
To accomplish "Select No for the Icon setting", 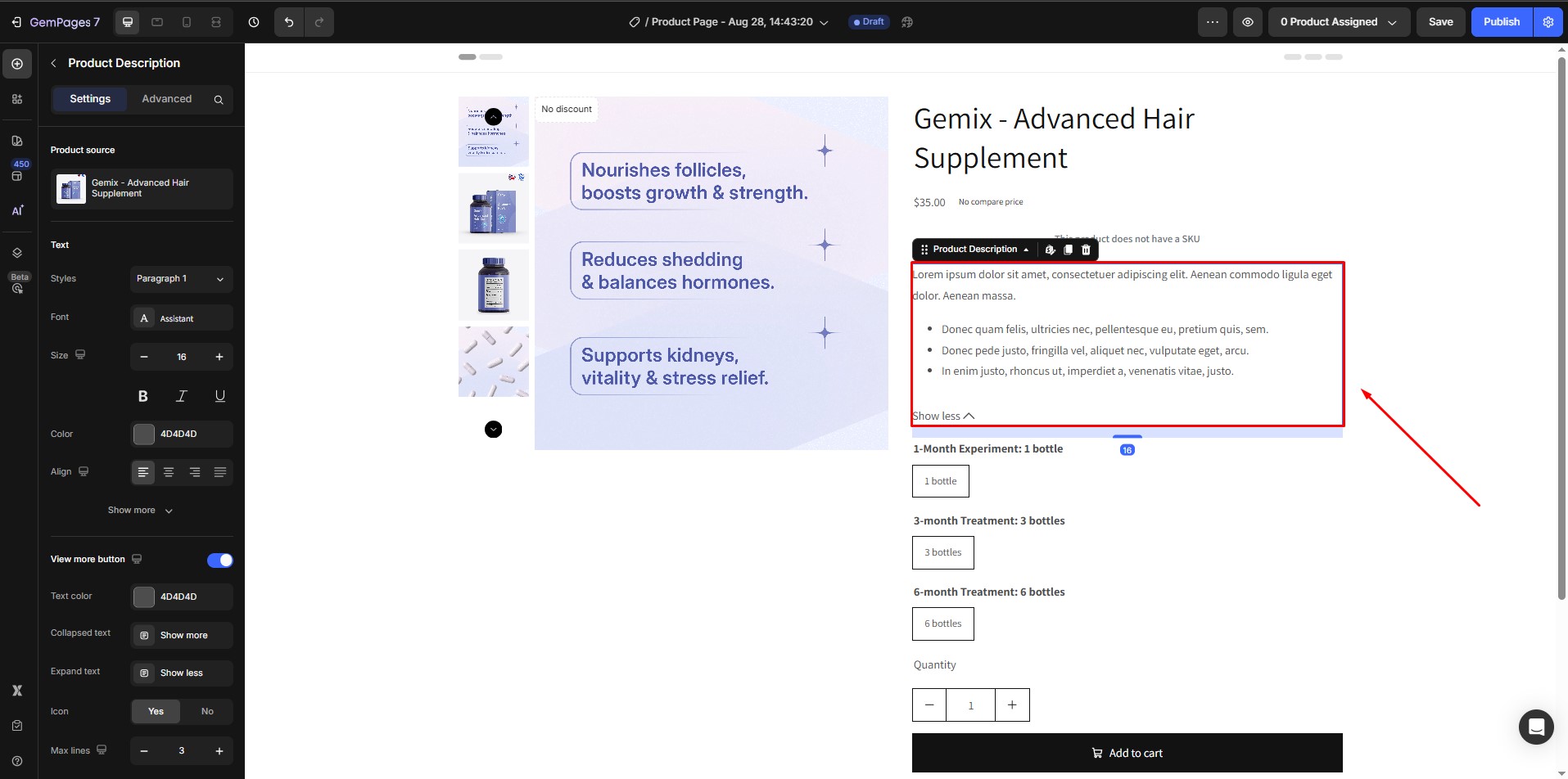I will point(206,711).
